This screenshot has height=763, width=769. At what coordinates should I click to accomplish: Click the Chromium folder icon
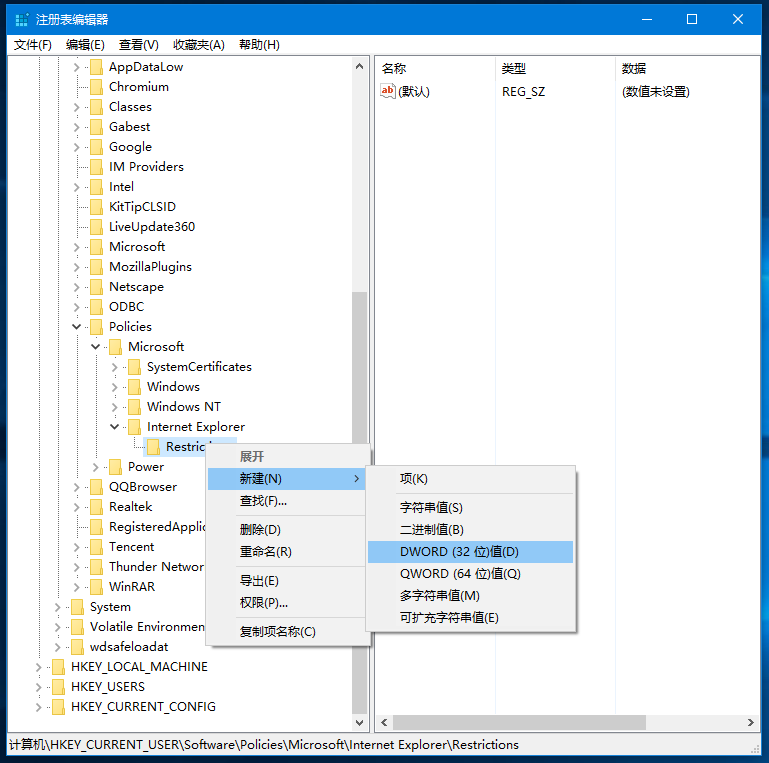tap(96, 87)
